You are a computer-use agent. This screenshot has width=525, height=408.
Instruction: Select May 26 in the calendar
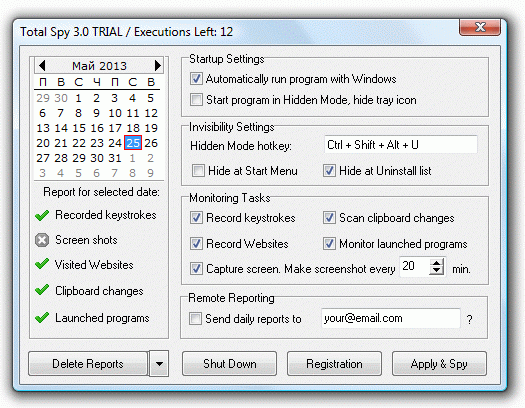(151, 143)
